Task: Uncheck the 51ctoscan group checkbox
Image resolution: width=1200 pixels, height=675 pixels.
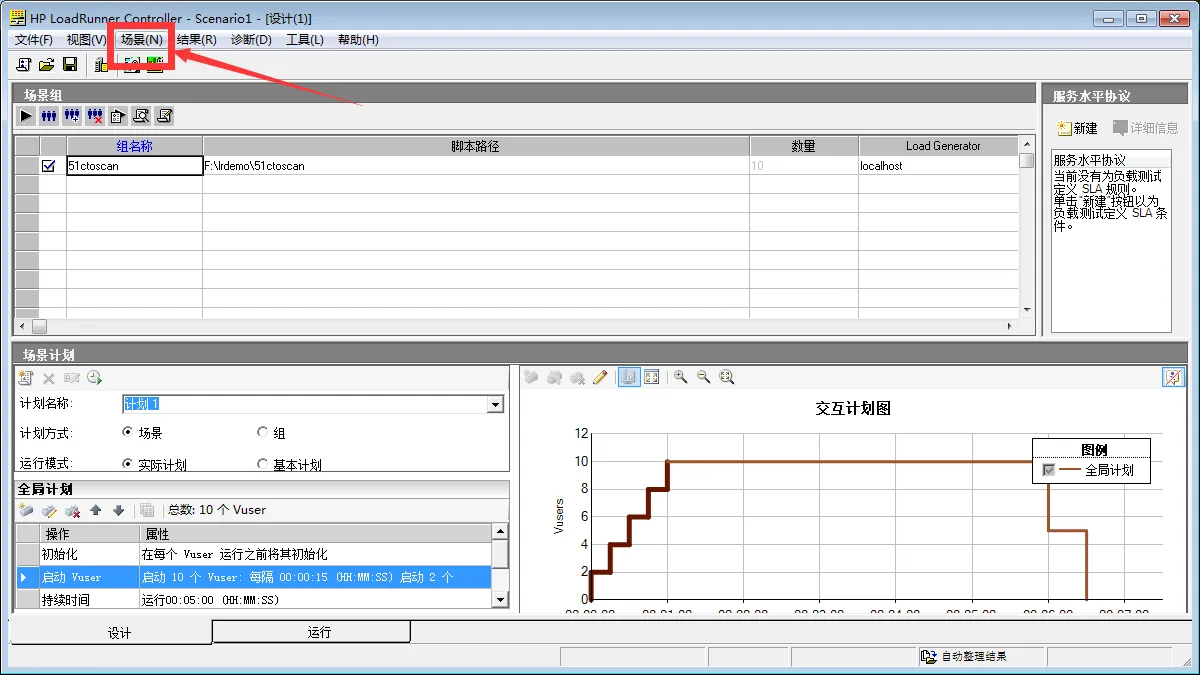Action: coord(48,166)
